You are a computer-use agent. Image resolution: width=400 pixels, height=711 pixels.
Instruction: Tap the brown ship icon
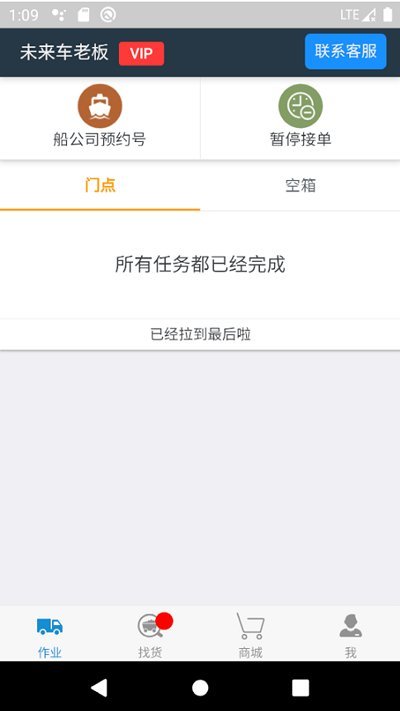point(100,106)
